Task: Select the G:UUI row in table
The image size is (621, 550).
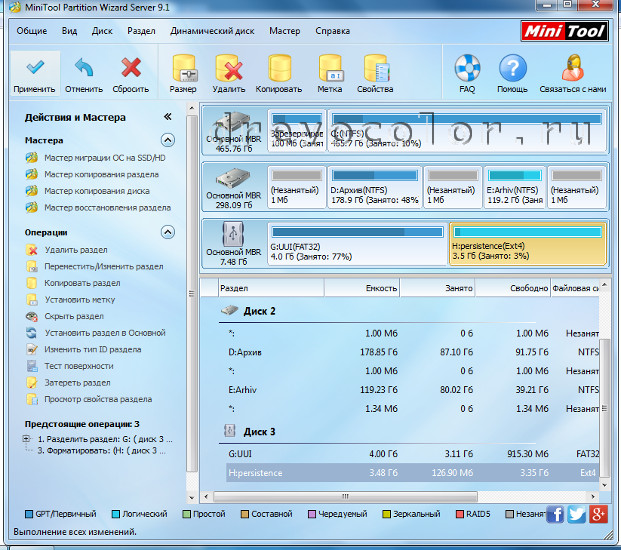Action: tap(412, 454)
